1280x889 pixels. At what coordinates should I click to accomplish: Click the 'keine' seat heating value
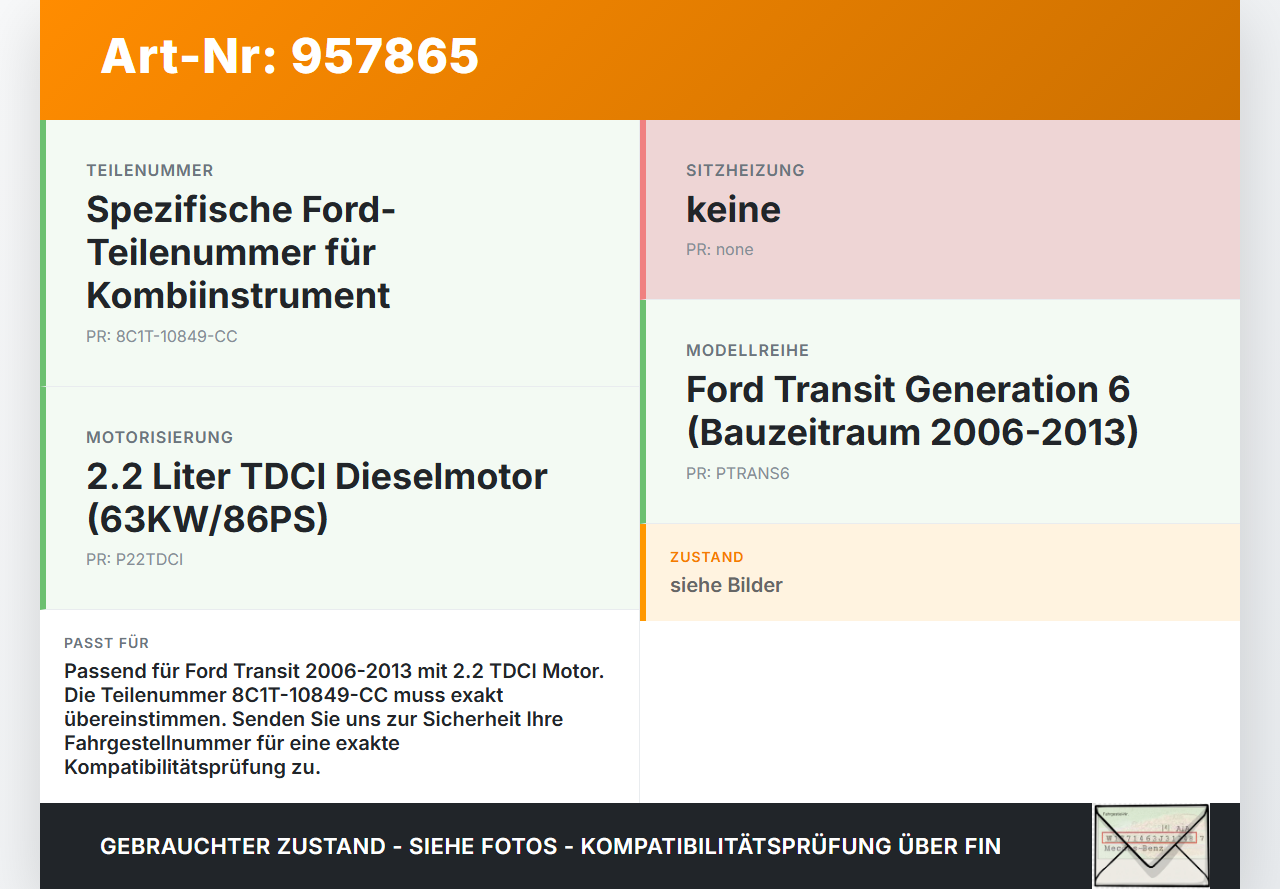point(733,210)
